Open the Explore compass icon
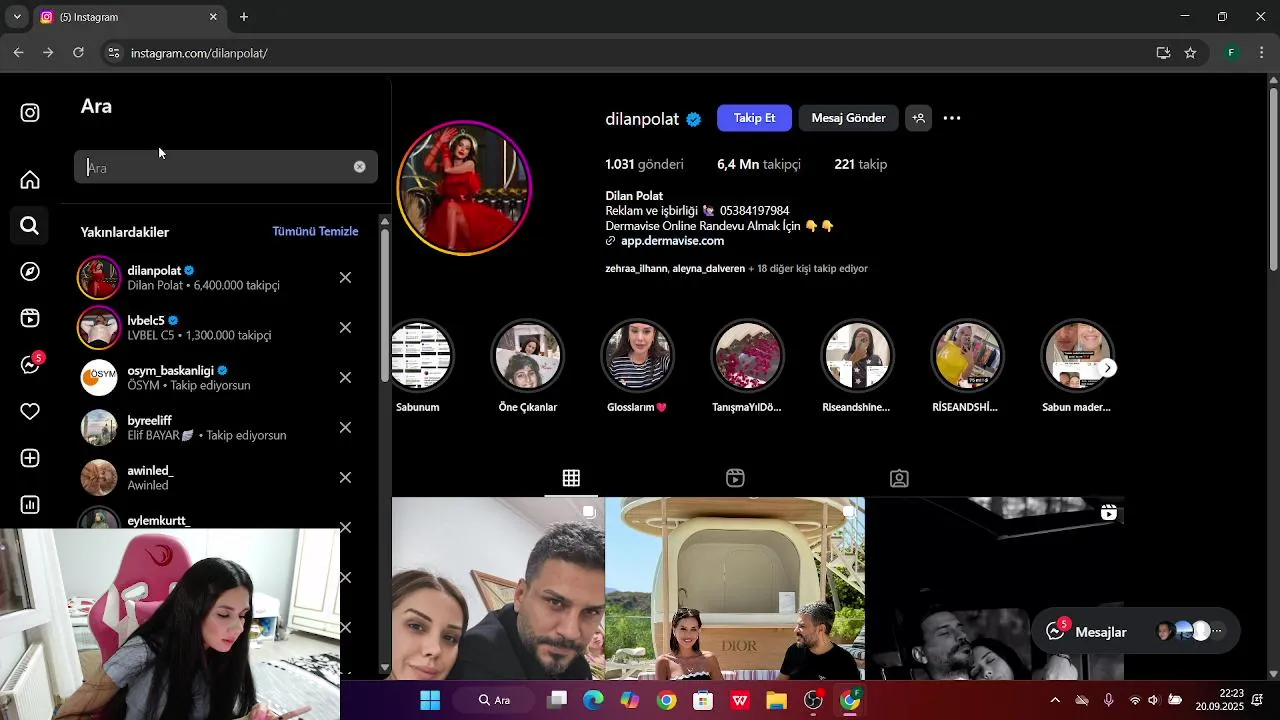This screenshot has height=720, width=1280. point(30,272)
